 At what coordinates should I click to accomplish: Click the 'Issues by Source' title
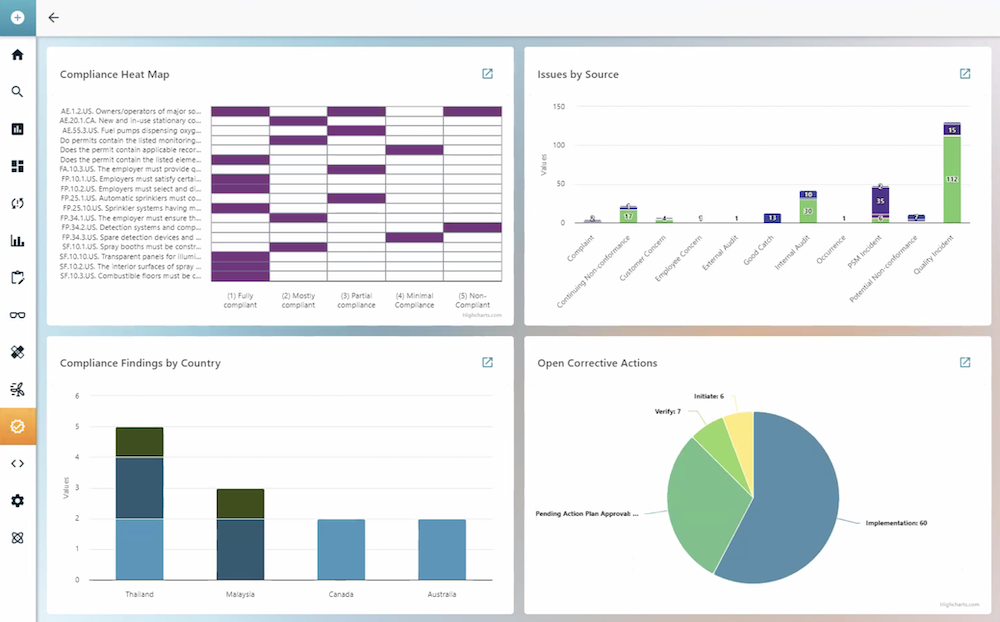pyautogui.click(x=578, y=74)
